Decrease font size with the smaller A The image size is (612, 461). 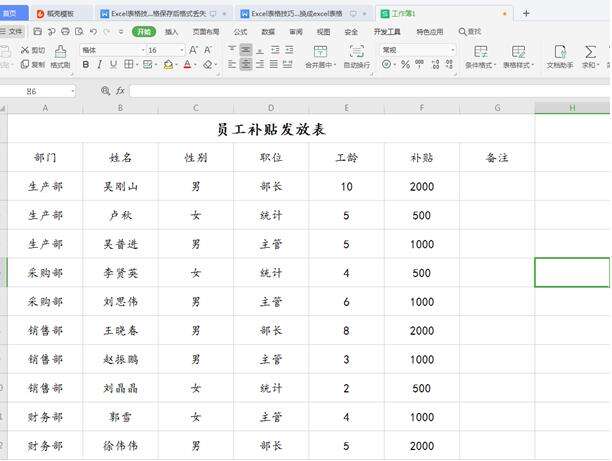coord(208,50)
